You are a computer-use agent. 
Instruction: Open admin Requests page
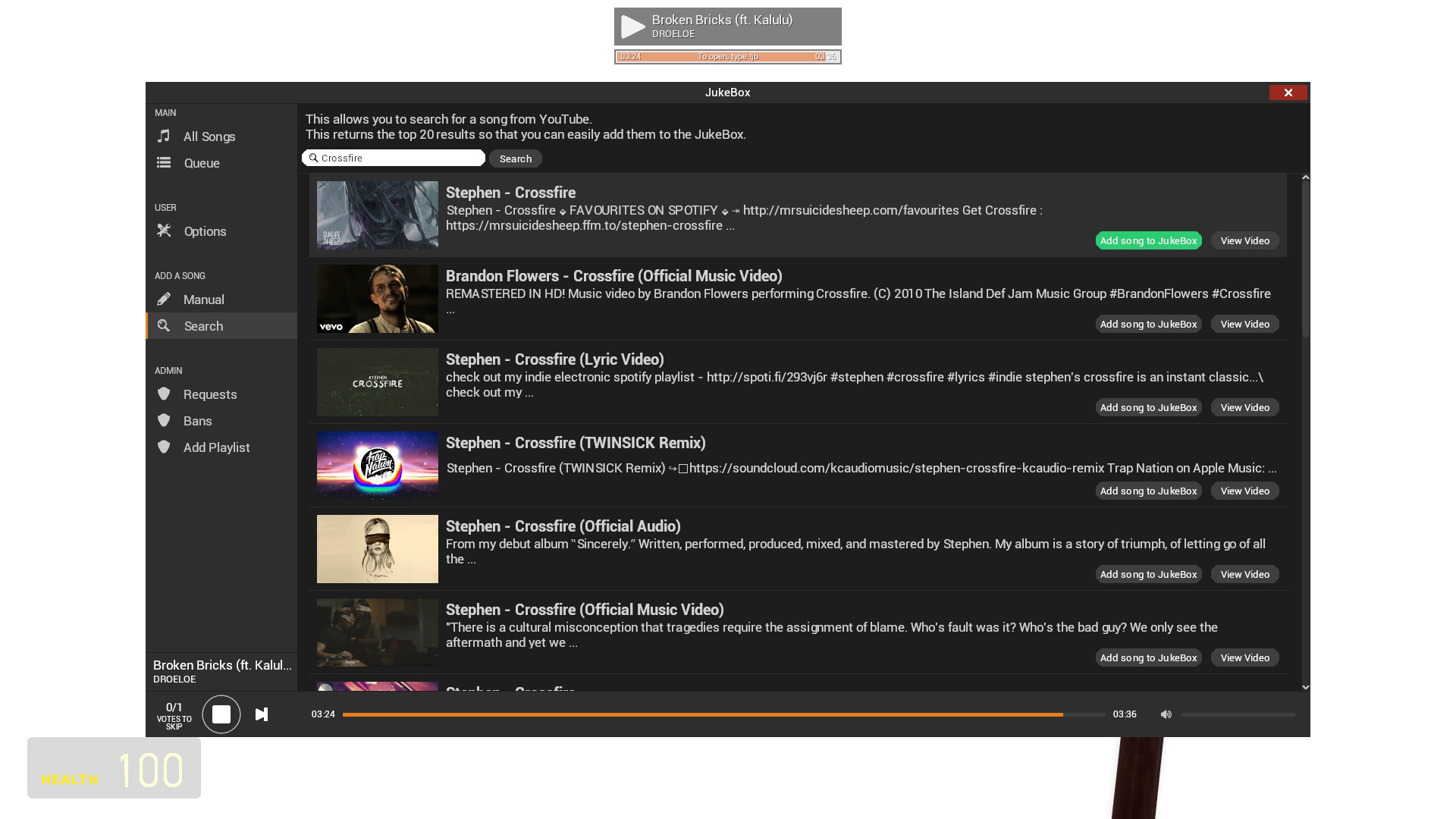221,394
